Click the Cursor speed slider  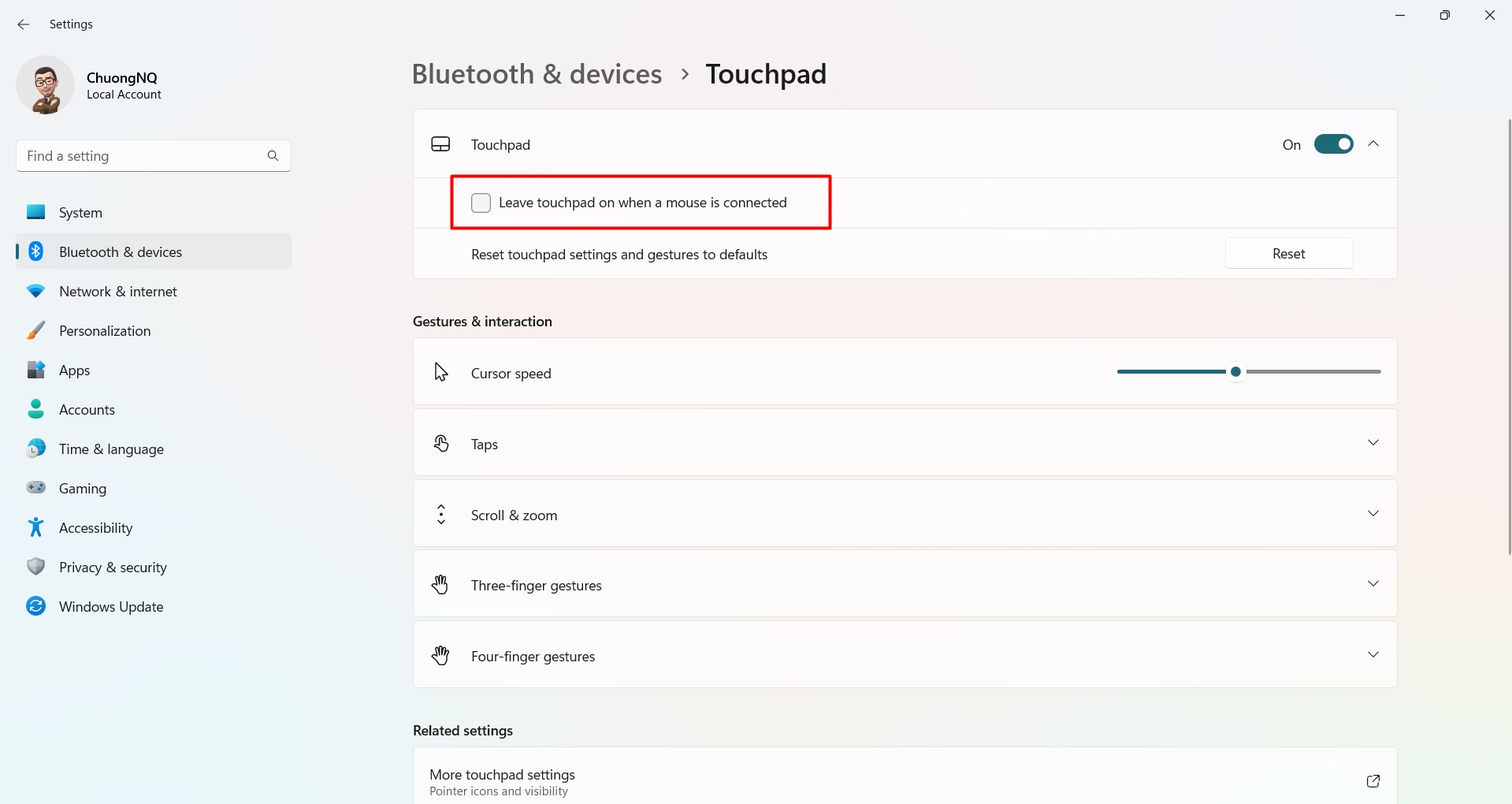1235,372
